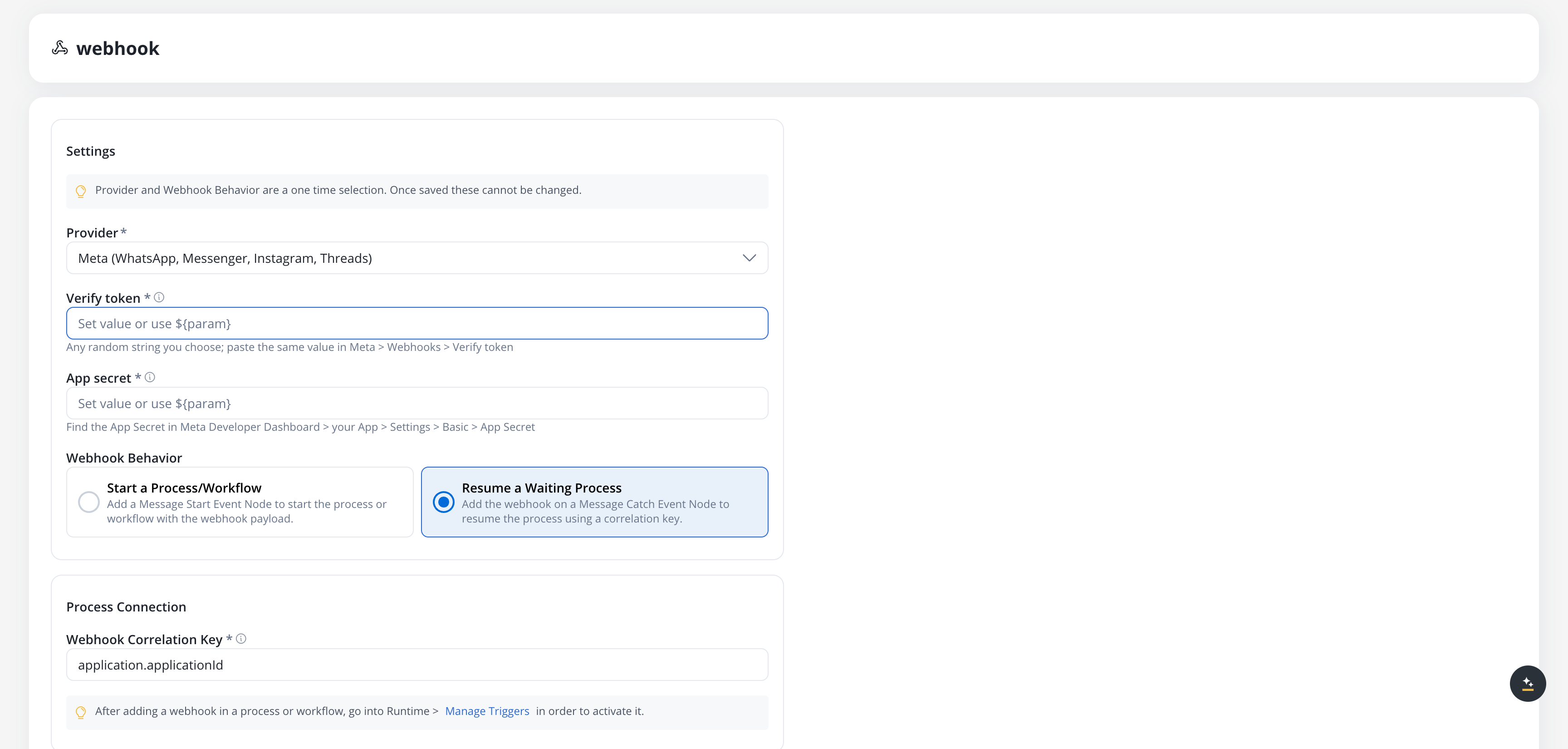Image resolution: width=1568 pixels, height=749 pixels.
Task: Select the Resume a Waiting Process radio button
Action: (x=444, y=503)
